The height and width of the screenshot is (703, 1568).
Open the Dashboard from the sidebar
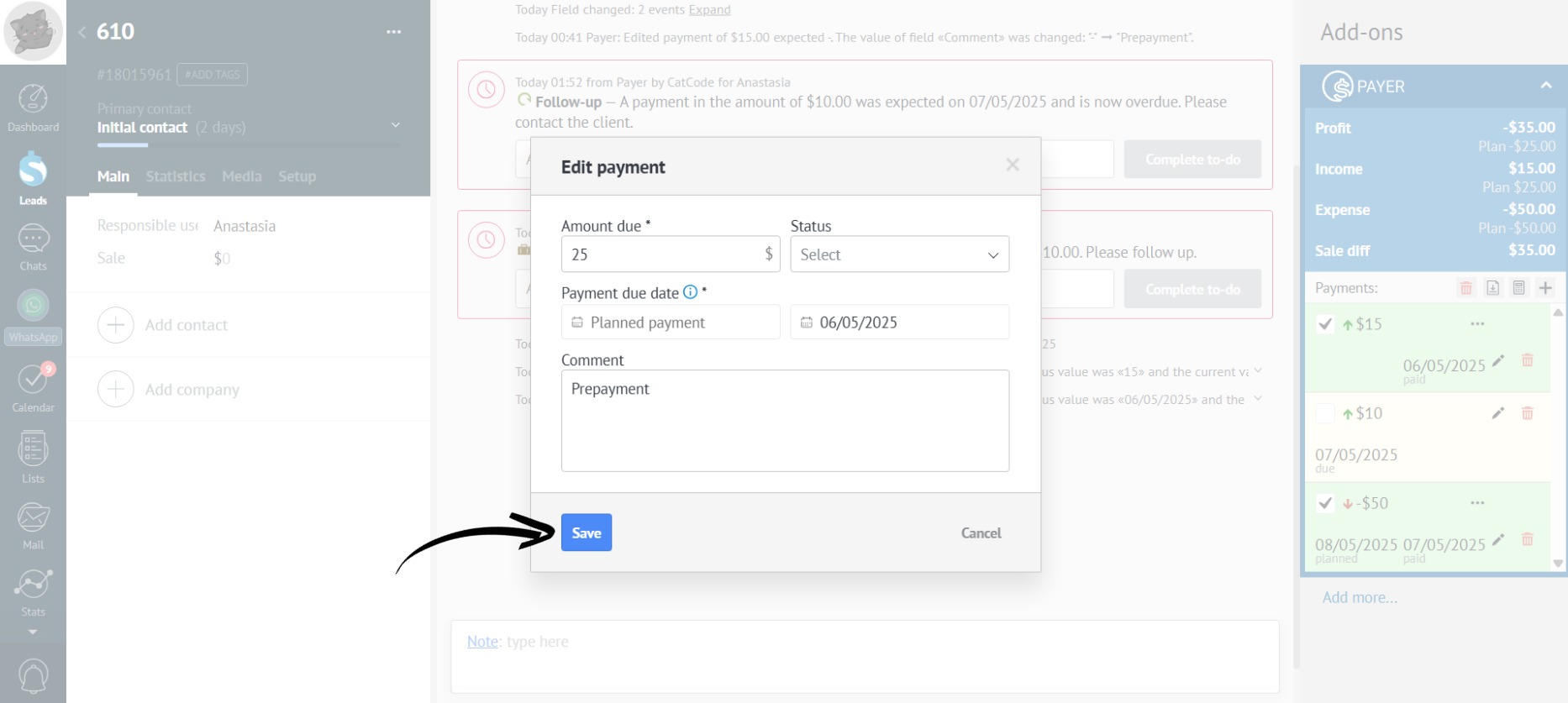(33, 108)
